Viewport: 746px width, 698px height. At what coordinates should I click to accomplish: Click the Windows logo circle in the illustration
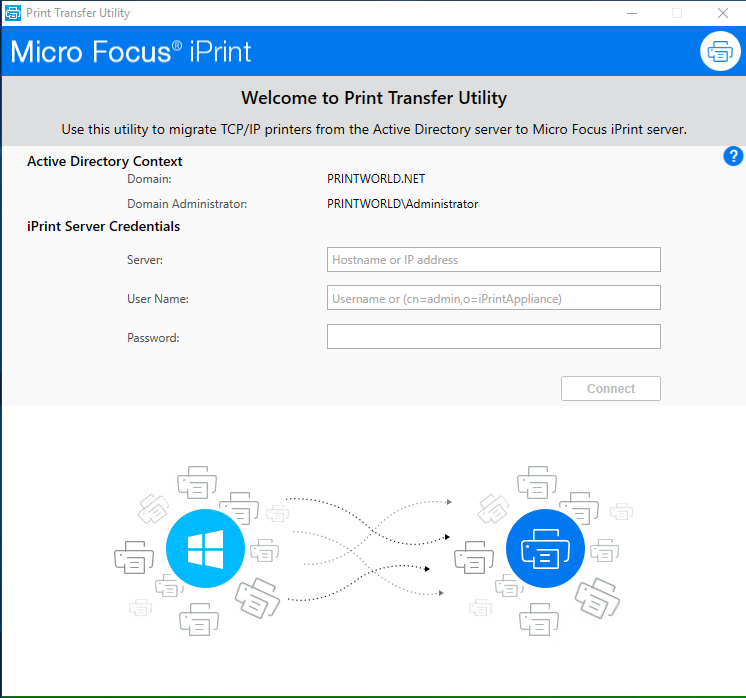[205, 549]
